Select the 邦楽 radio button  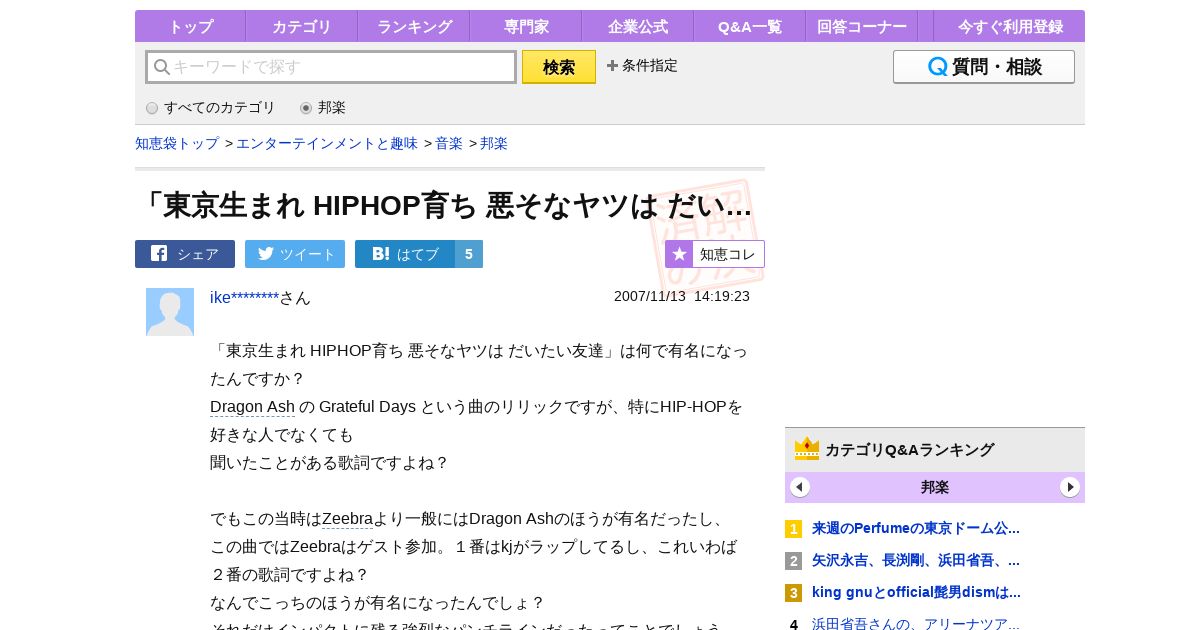pyautogui.click(x=306, y=108)
